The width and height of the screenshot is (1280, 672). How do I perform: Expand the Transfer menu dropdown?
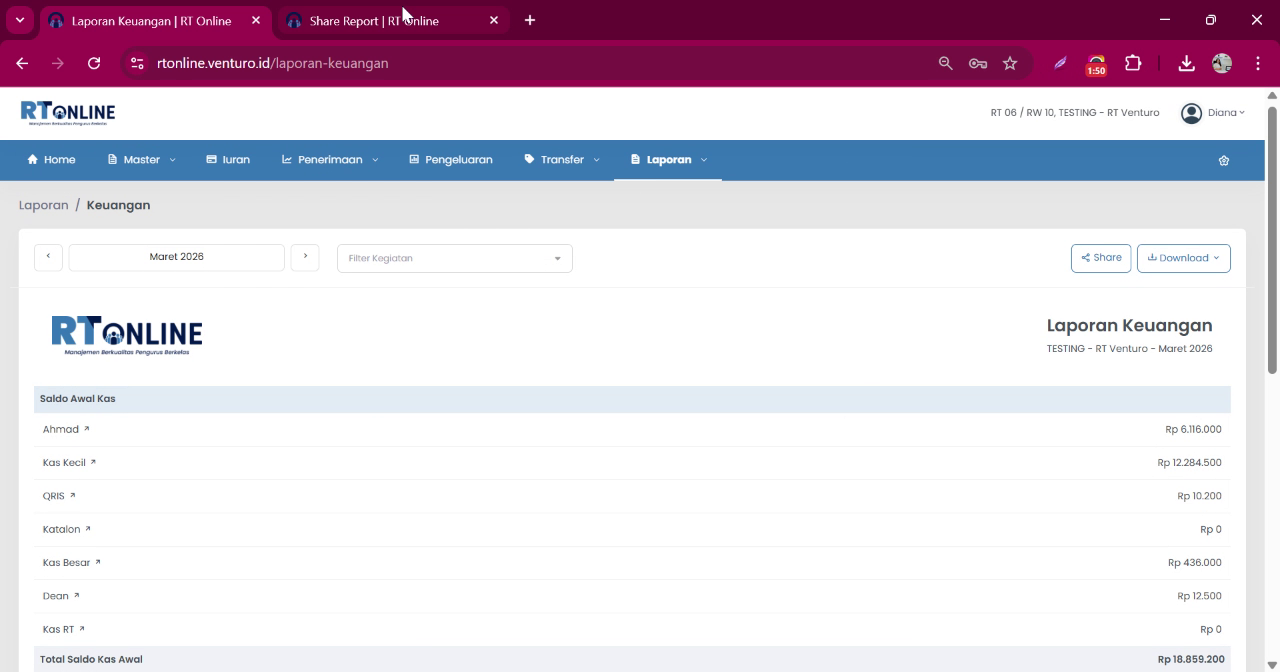point(562,160)
